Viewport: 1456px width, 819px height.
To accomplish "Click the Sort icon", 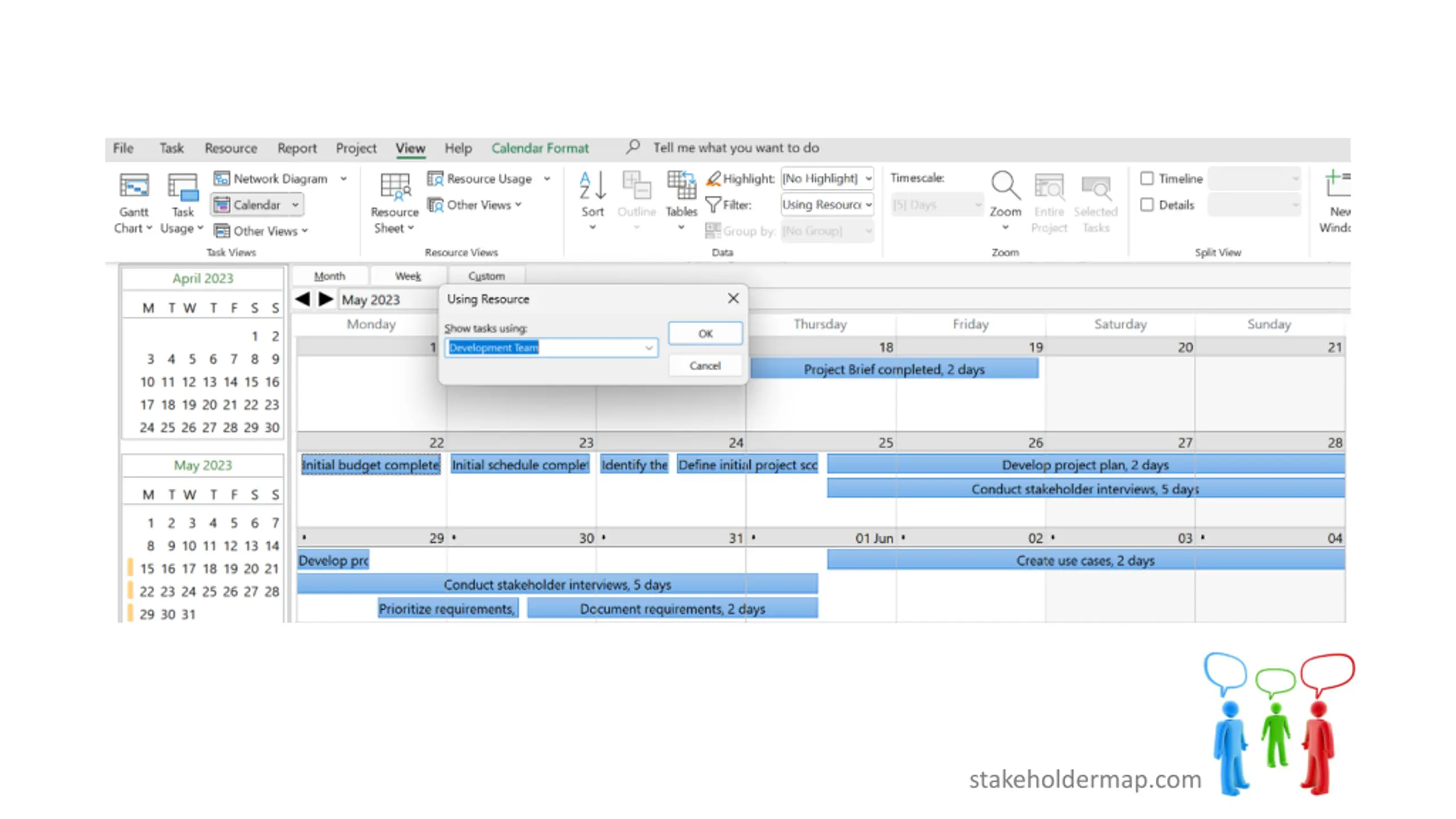I will coord(593,185).
